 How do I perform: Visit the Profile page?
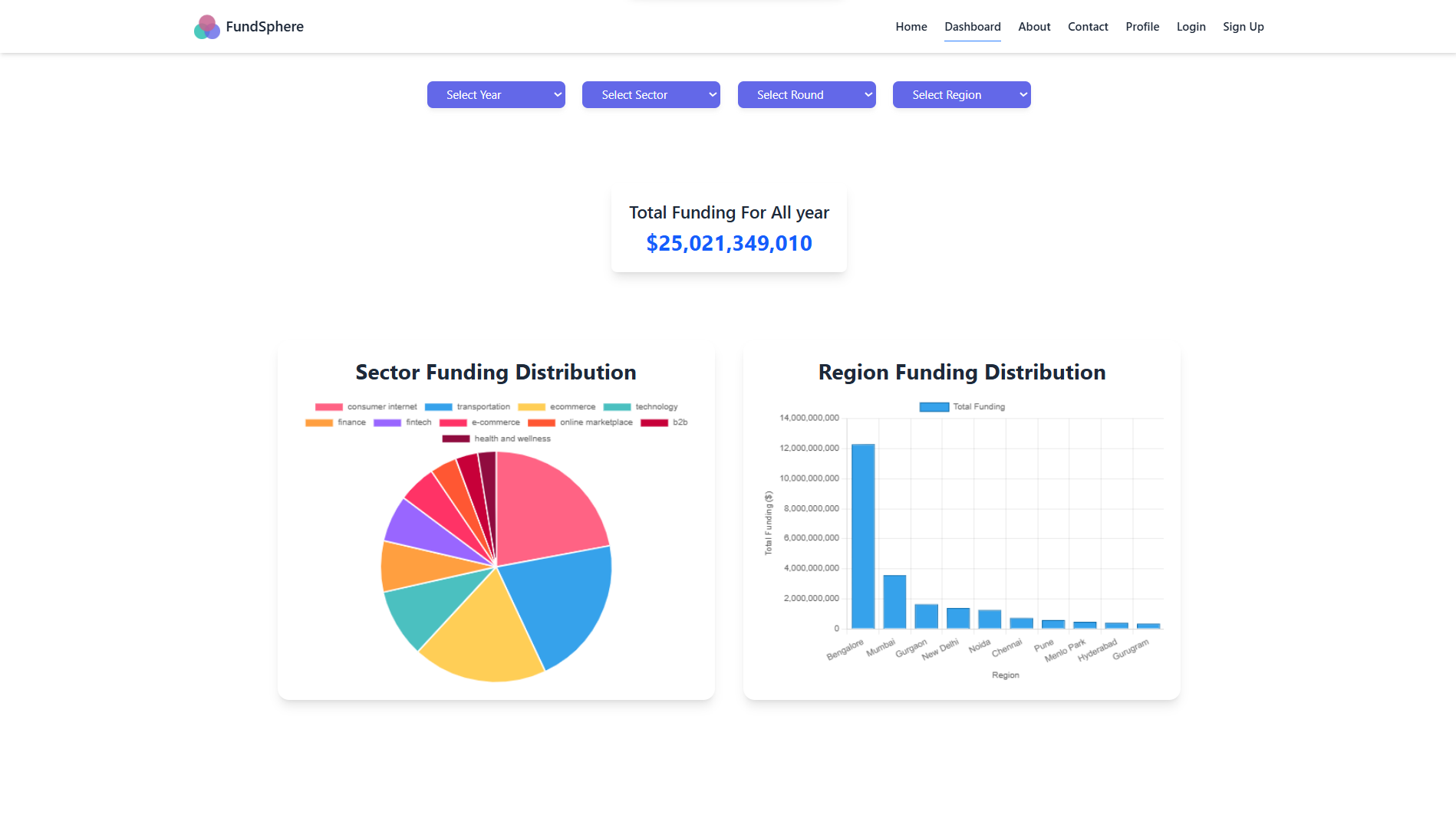[x=1142, y=27]
